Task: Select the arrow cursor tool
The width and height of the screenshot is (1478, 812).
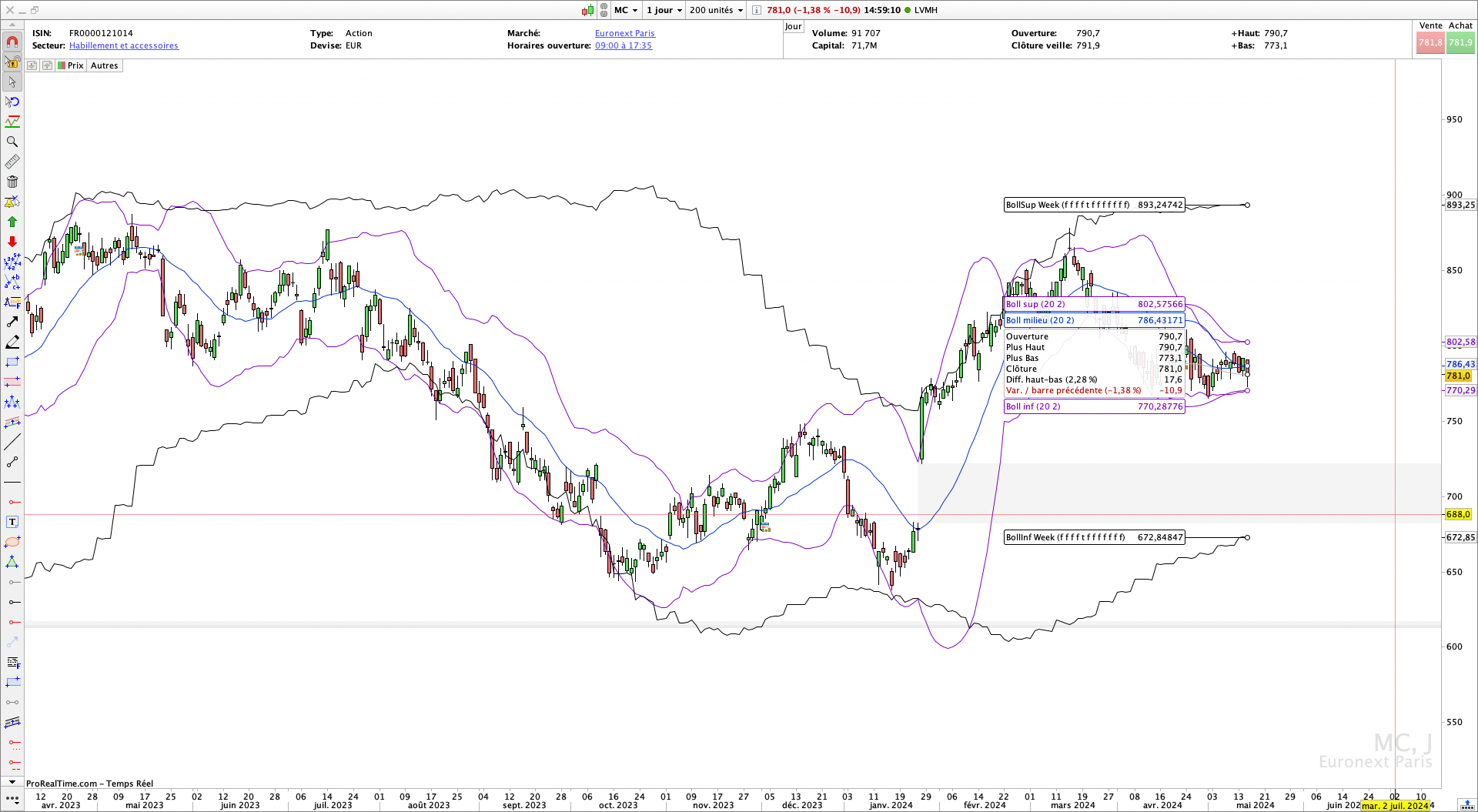Action: (12, 82)
